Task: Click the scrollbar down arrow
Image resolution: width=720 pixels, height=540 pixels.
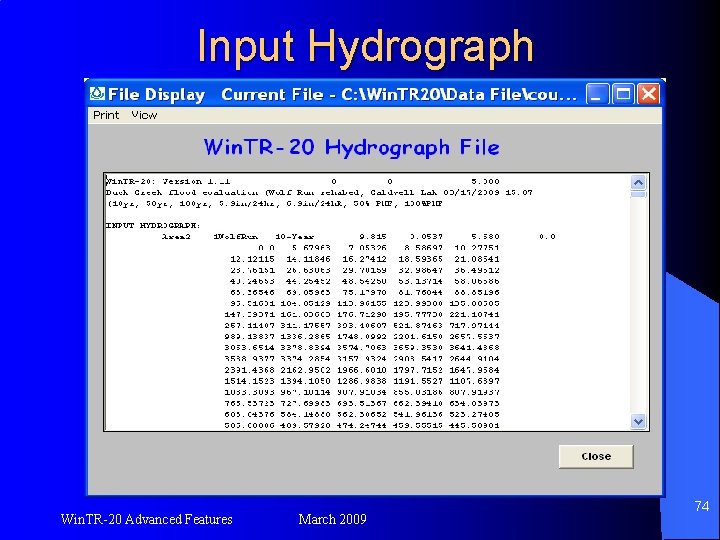Action: 638,421
